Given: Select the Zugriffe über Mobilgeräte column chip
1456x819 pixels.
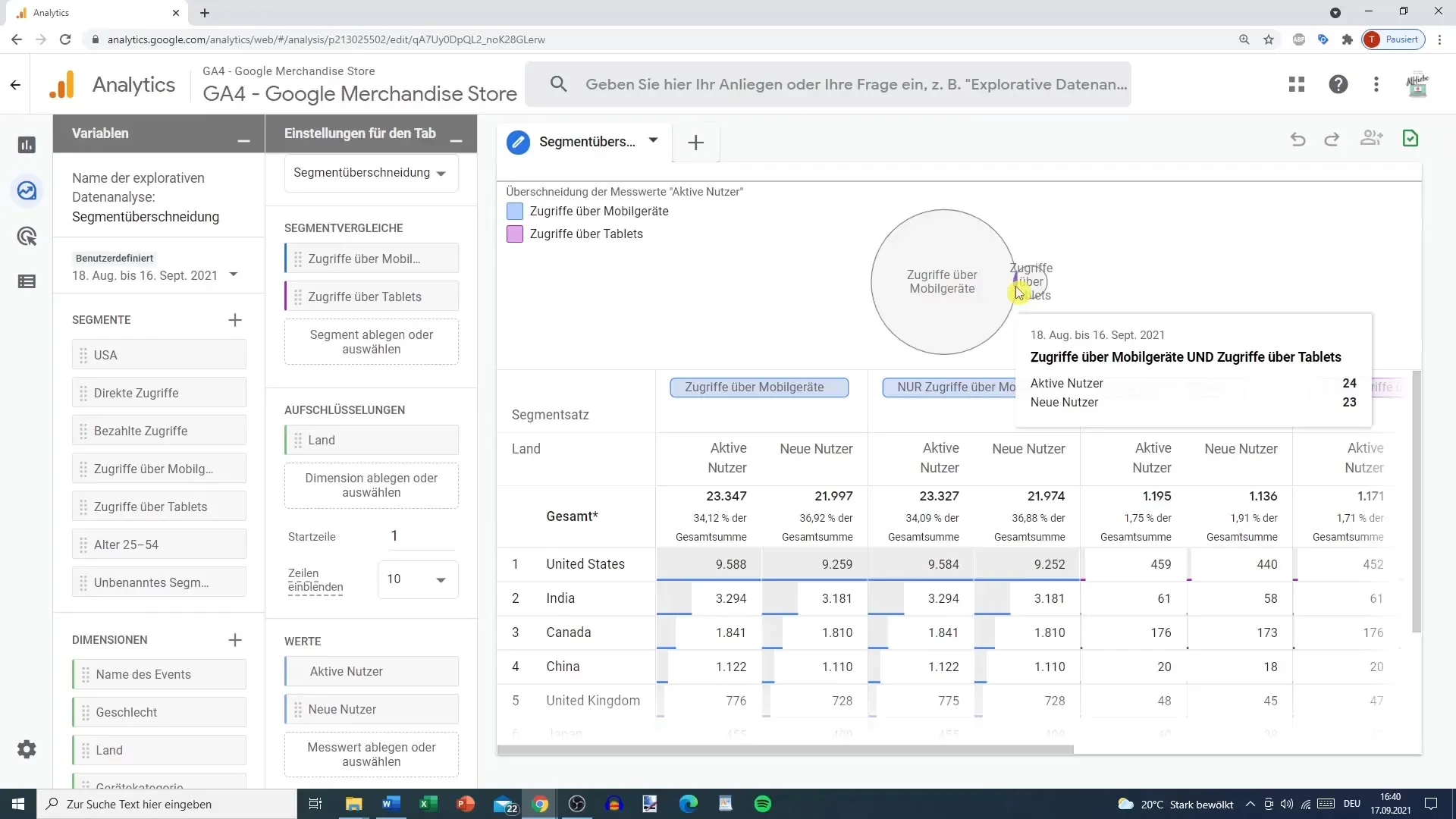Looking at the screenshot, I should [x=759, y=388].
